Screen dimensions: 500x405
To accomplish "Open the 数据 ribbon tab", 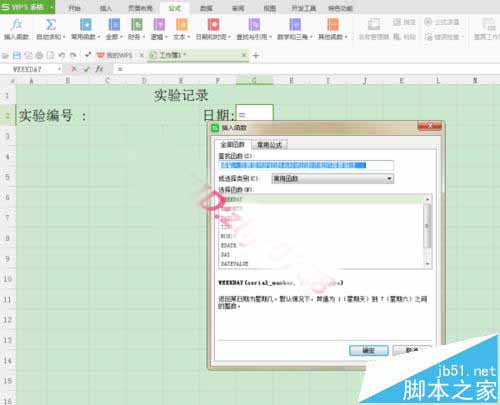I will (x=206, y=8).
